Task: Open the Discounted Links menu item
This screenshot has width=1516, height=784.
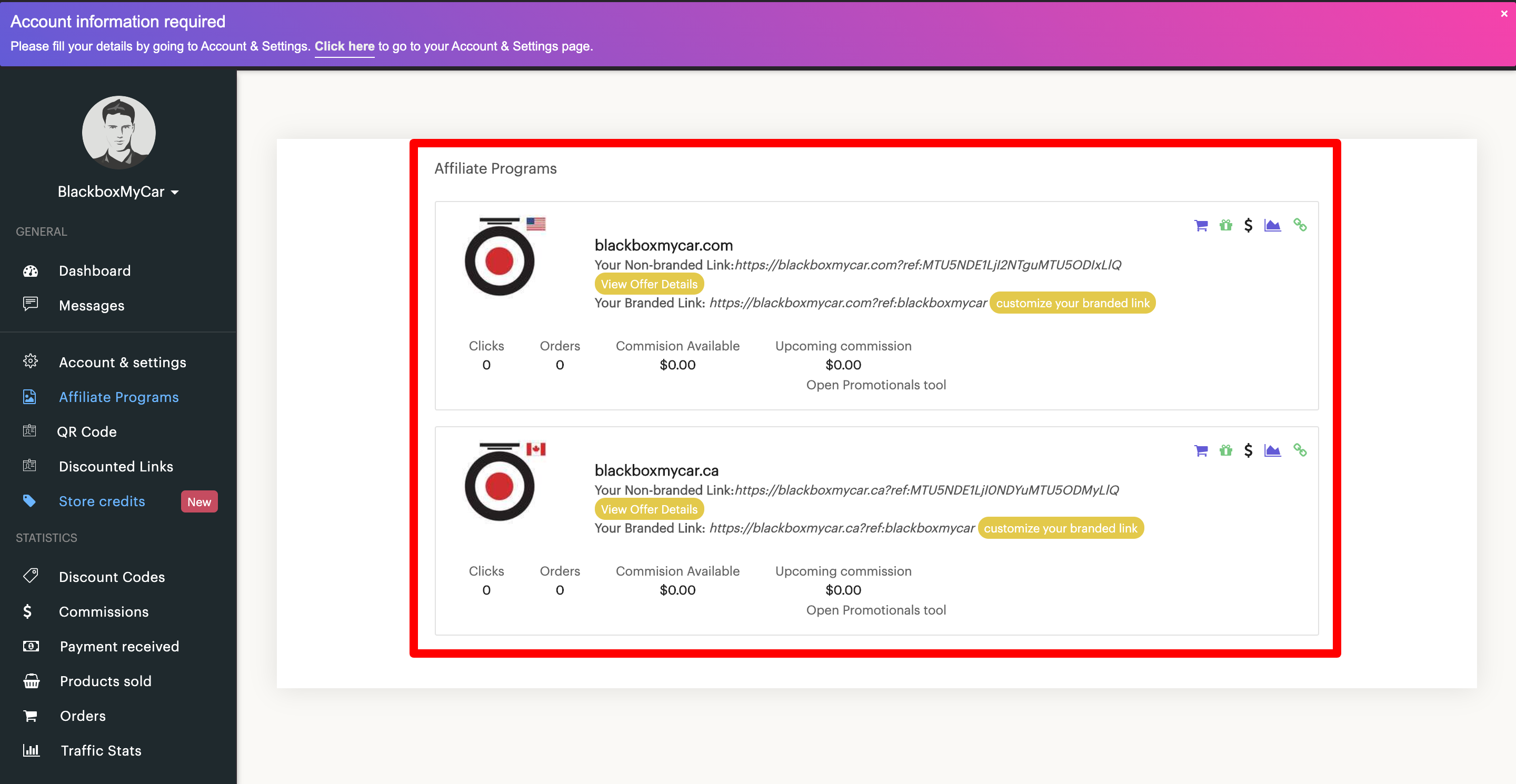Action: pos(116,466)
